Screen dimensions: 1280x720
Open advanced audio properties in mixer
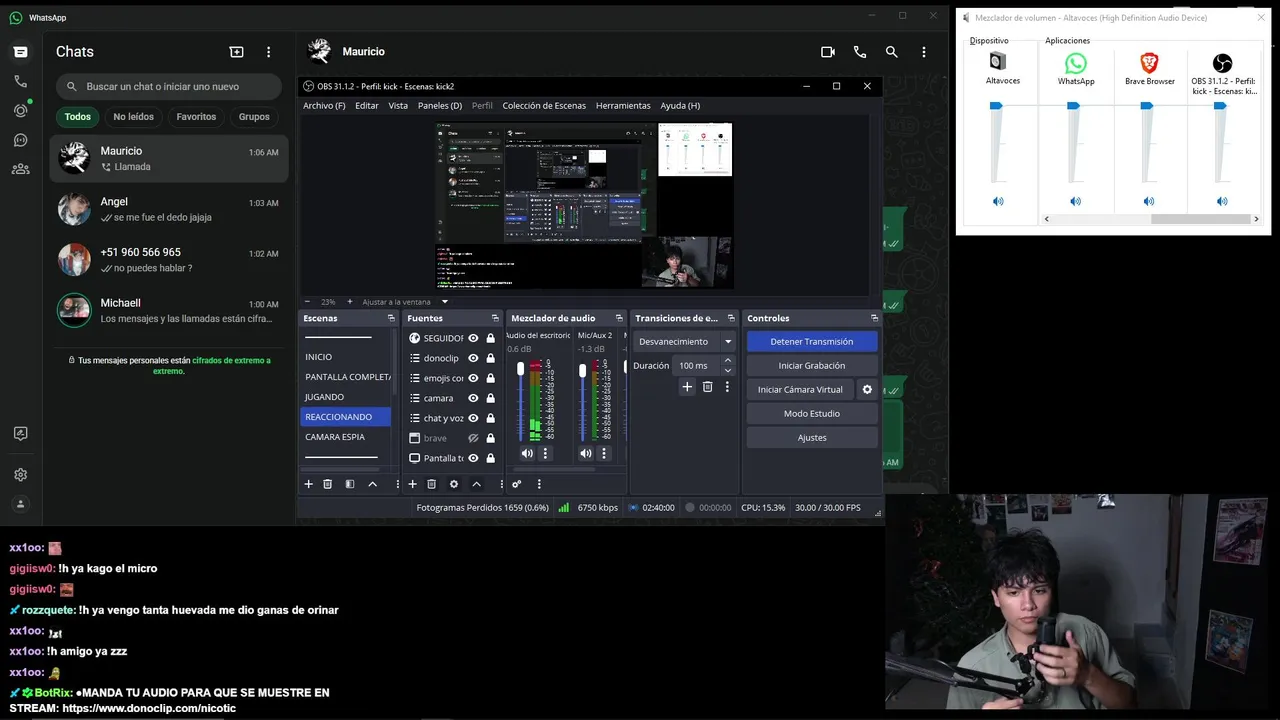(x=517, y=484)
